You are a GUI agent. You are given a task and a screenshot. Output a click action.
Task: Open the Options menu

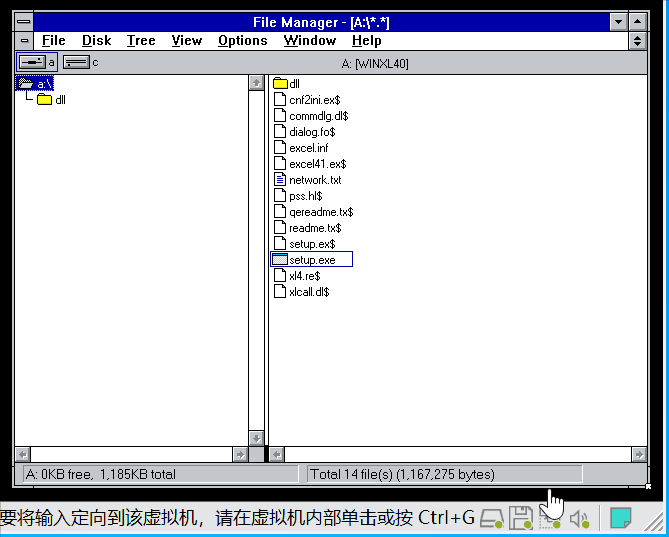pyautogui.click(x=242, y=41)
